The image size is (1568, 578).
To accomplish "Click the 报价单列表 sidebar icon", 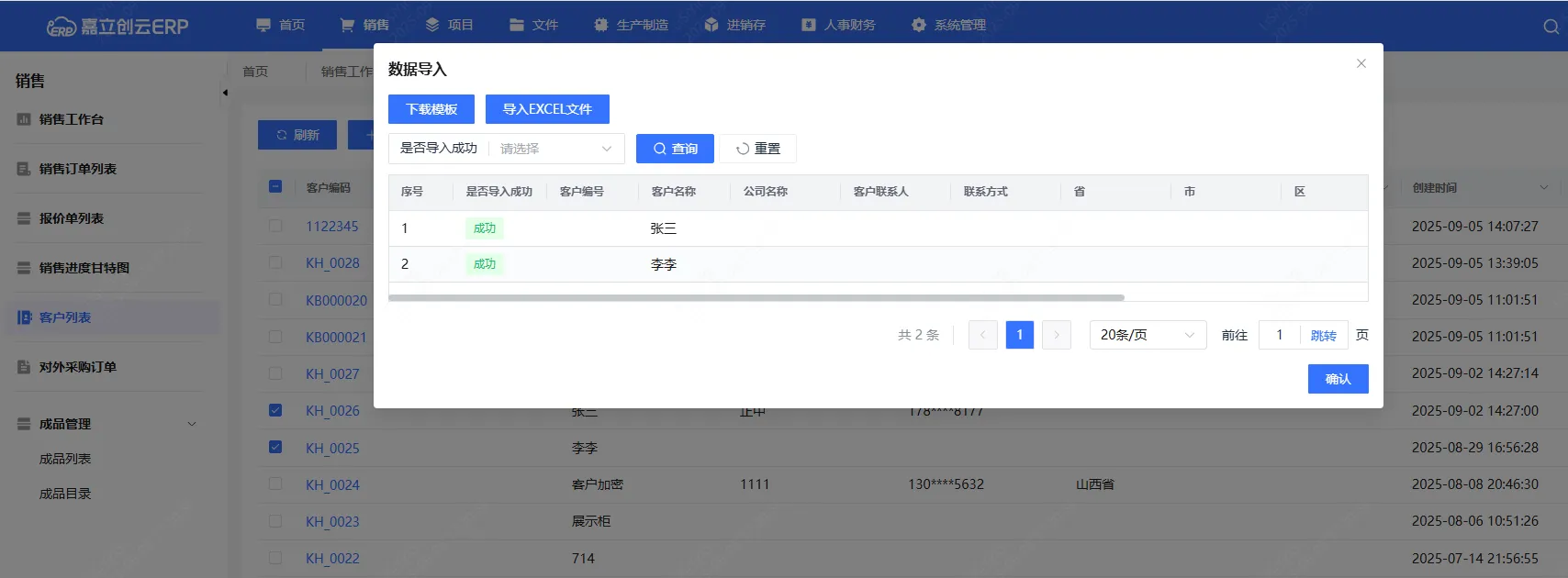I will tap(24, 218).
